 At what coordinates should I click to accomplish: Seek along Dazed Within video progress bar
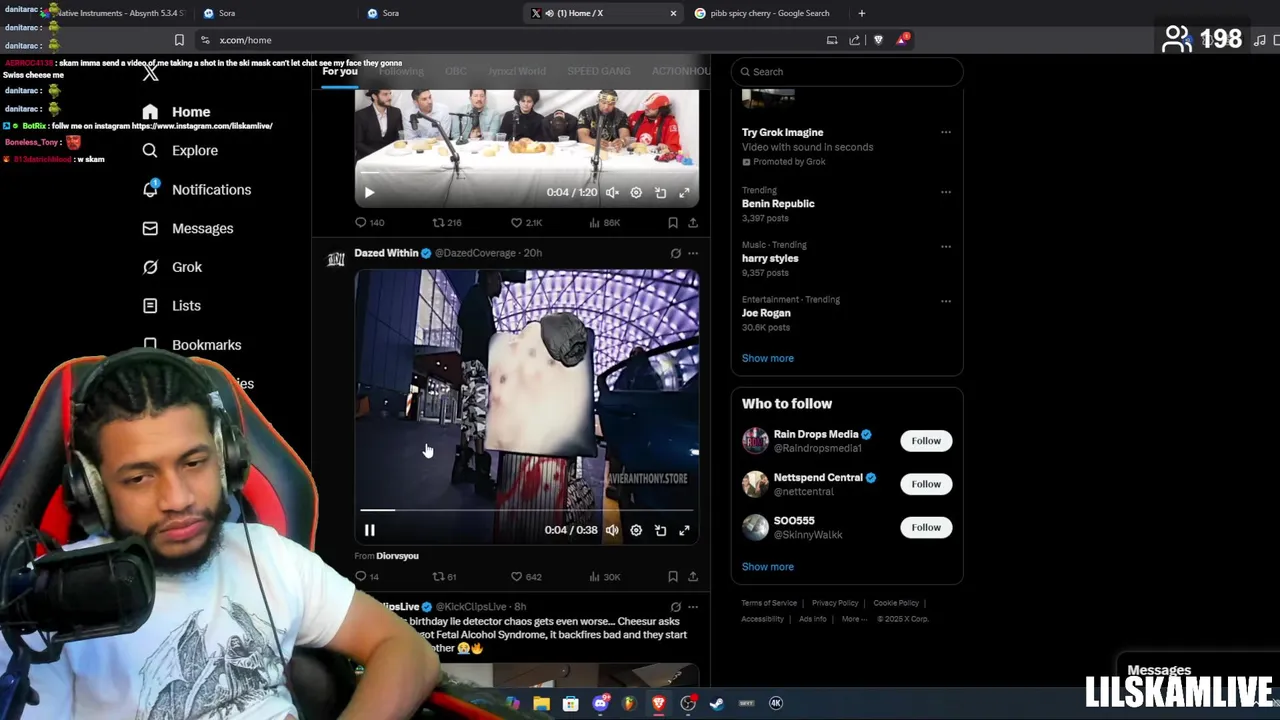tap(526, 510)
